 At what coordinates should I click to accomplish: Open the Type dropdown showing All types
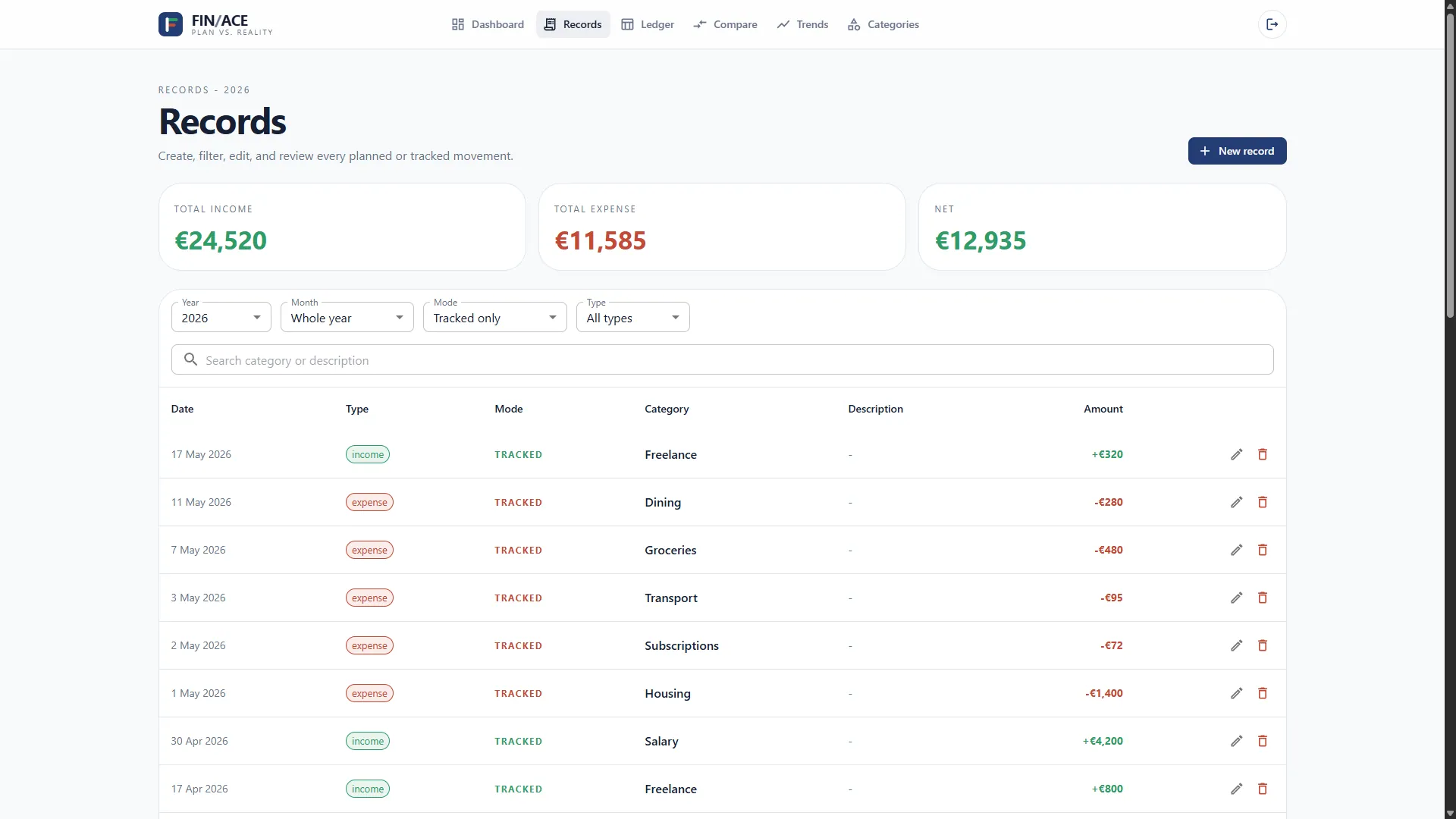coord(632,318)
